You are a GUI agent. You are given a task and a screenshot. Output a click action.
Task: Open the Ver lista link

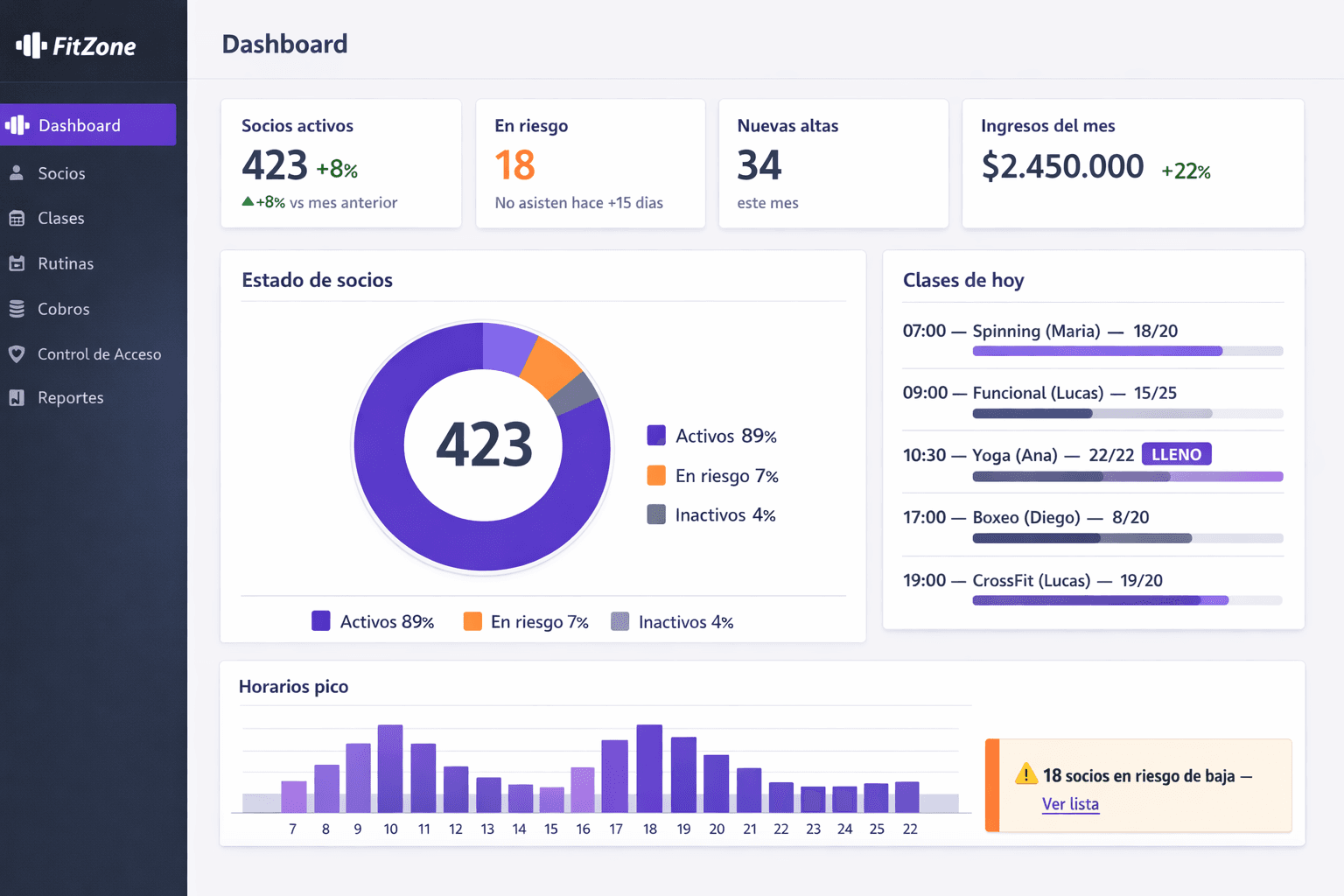(x=1070, y=804)
